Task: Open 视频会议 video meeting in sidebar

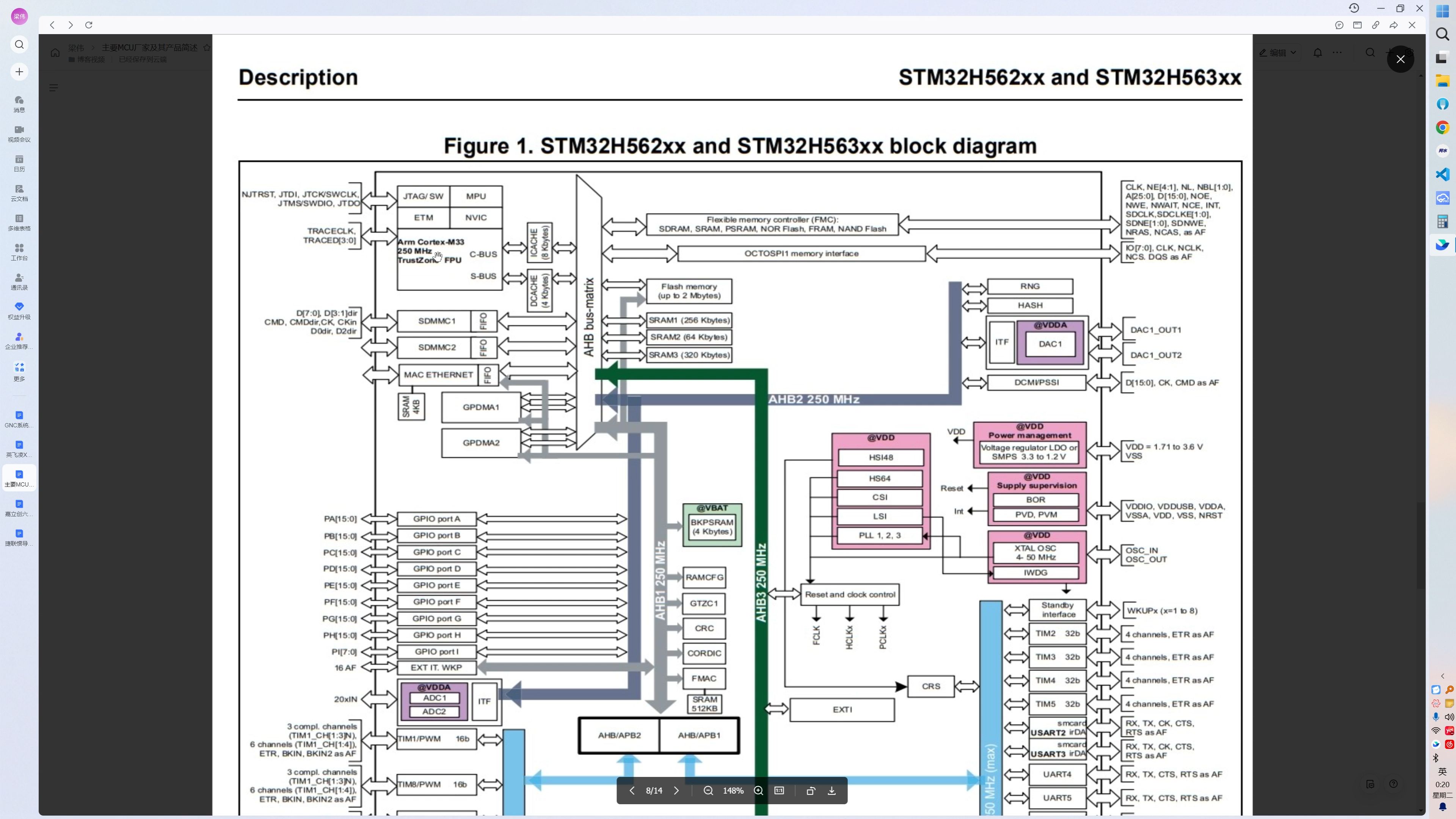Action: pos(19,133)
